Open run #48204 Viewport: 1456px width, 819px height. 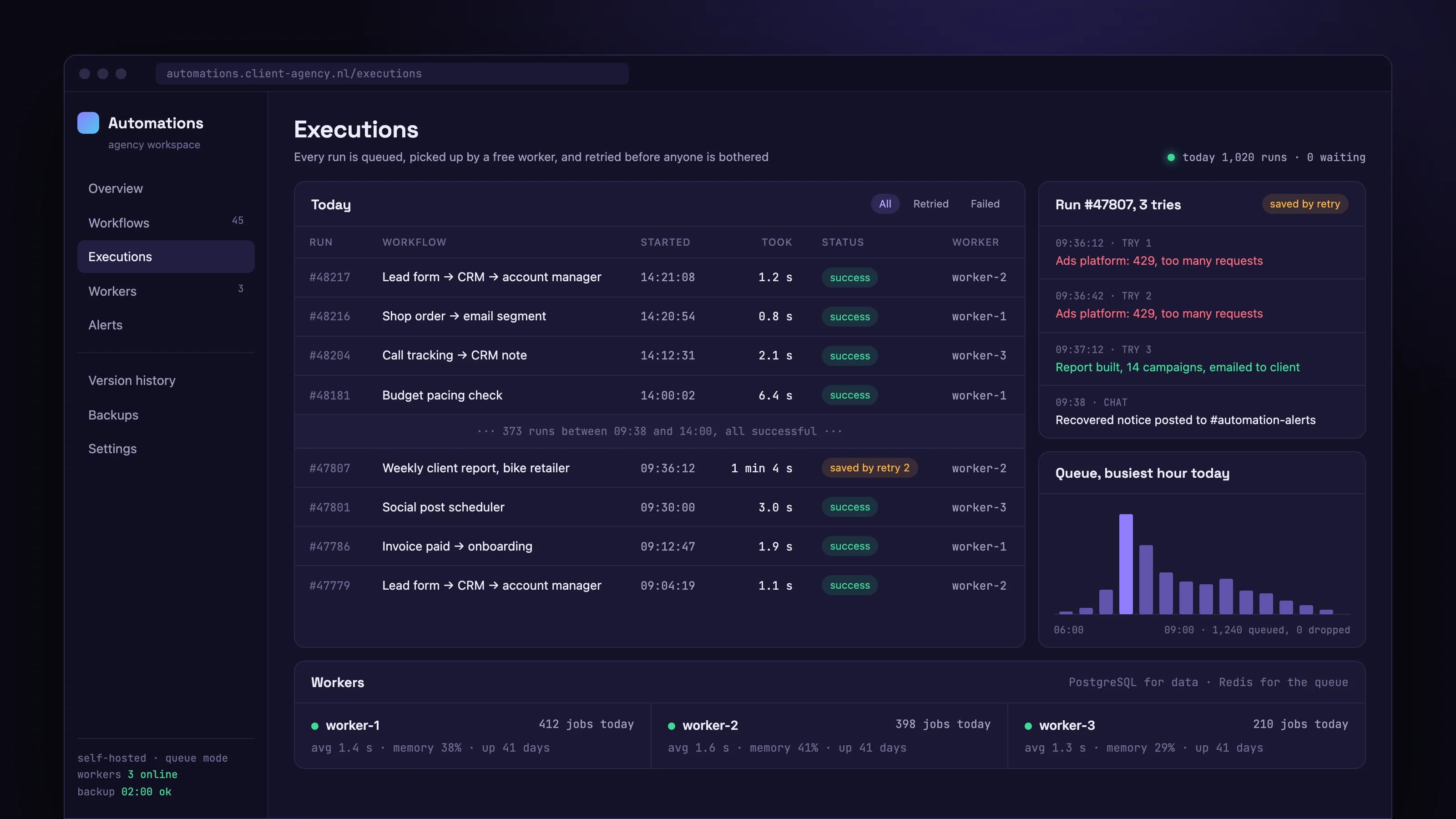coord(660,355)
